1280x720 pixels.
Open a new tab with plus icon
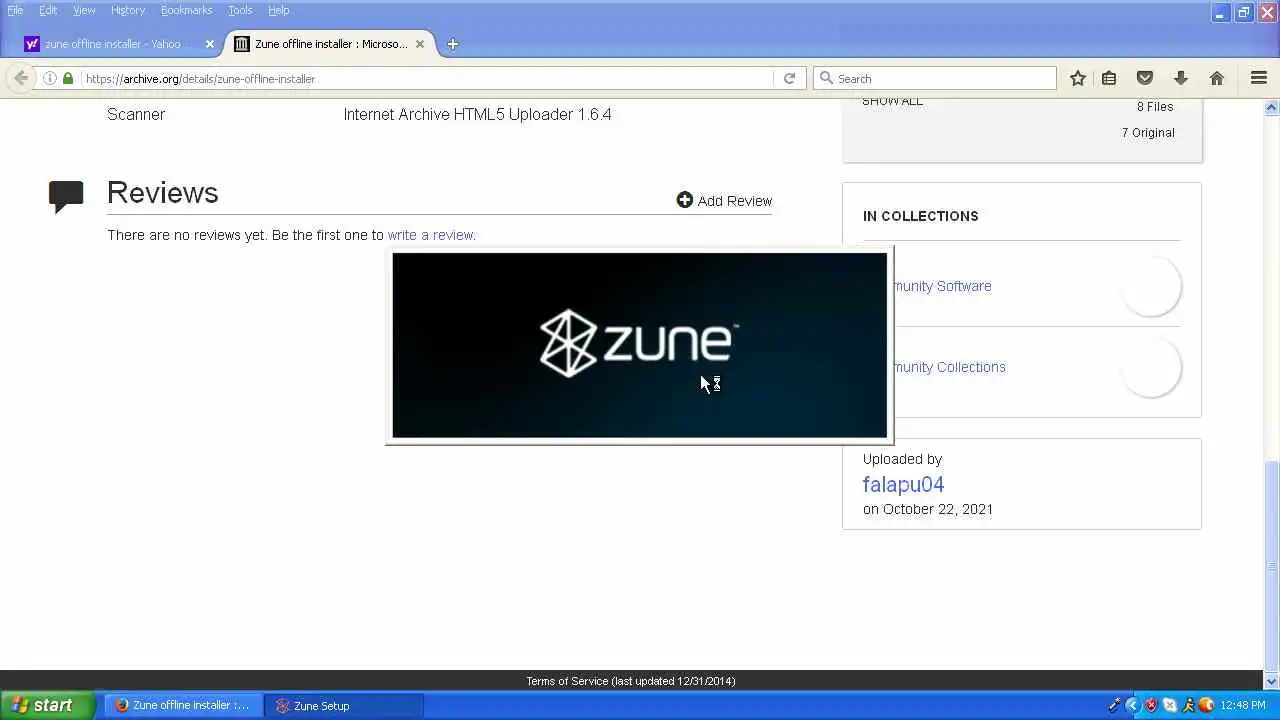[x=453, y=44]
